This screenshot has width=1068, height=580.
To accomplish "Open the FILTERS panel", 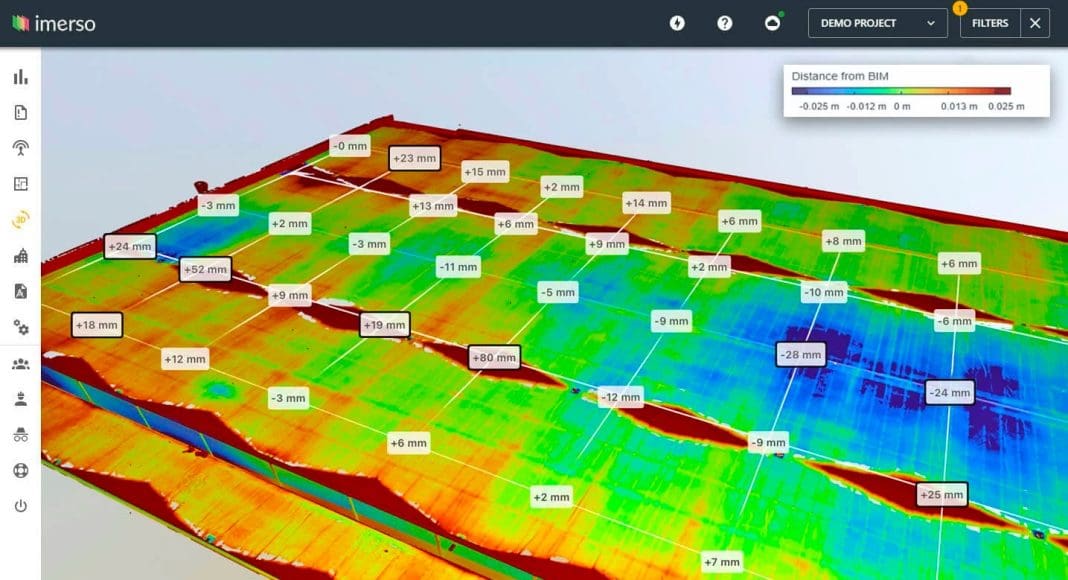I will pyautogui.click(x=989, y=23).
